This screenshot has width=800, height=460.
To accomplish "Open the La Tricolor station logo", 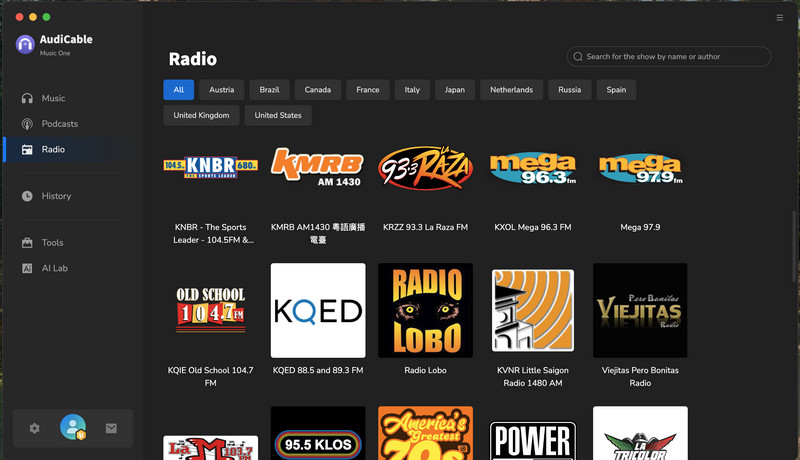I will click(x=640, y=433).
